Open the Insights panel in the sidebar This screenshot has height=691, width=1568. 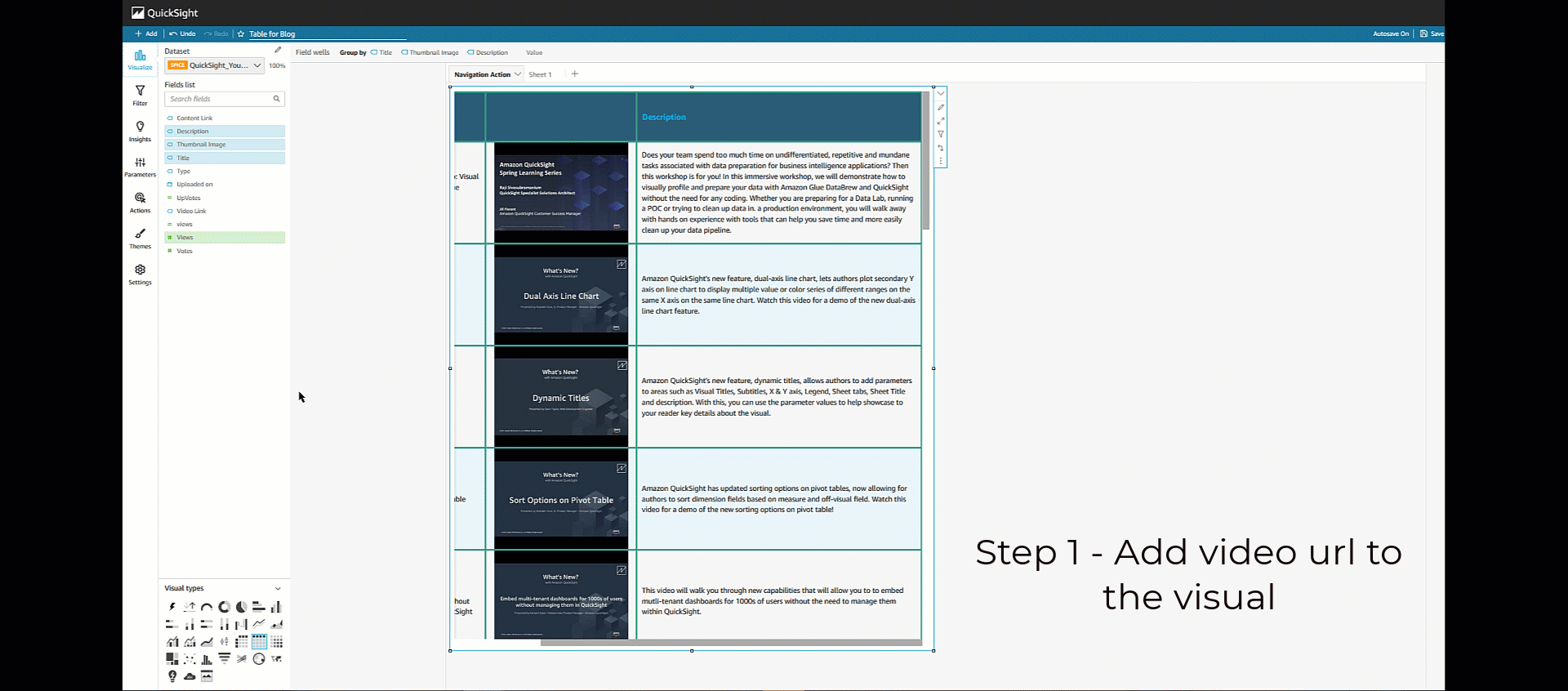pos(140,131)
